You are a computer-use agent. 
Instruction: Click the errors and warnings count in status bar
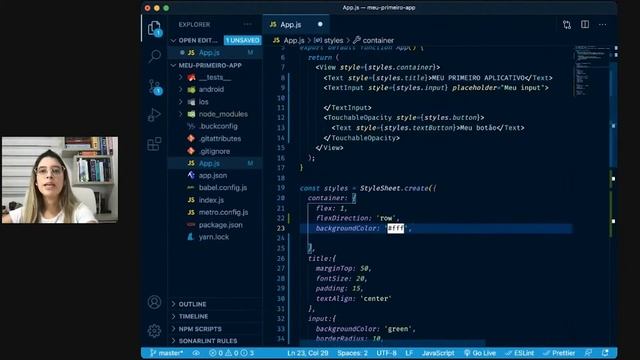pyautogui.click(x=231, y=353)
